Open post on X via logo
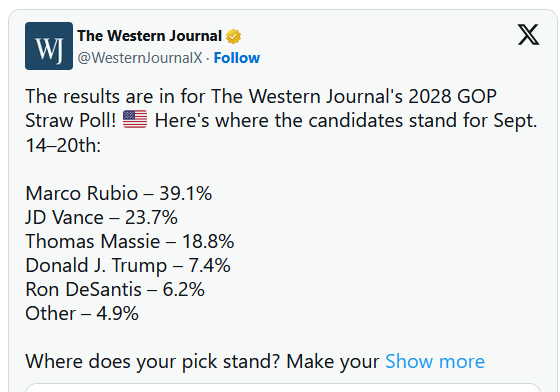Image resolution: width=560 pixels, height=392 pixels. tap(528, 35)
